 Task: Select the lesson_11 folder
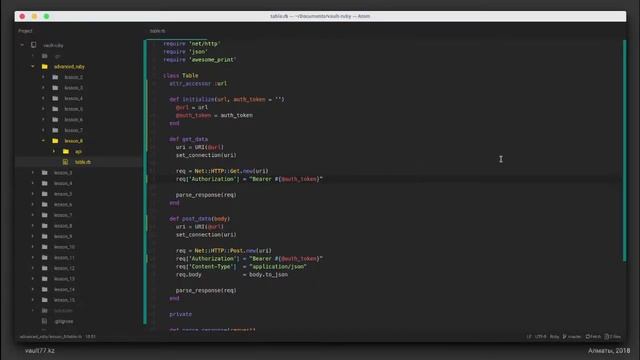pos(64,258)
